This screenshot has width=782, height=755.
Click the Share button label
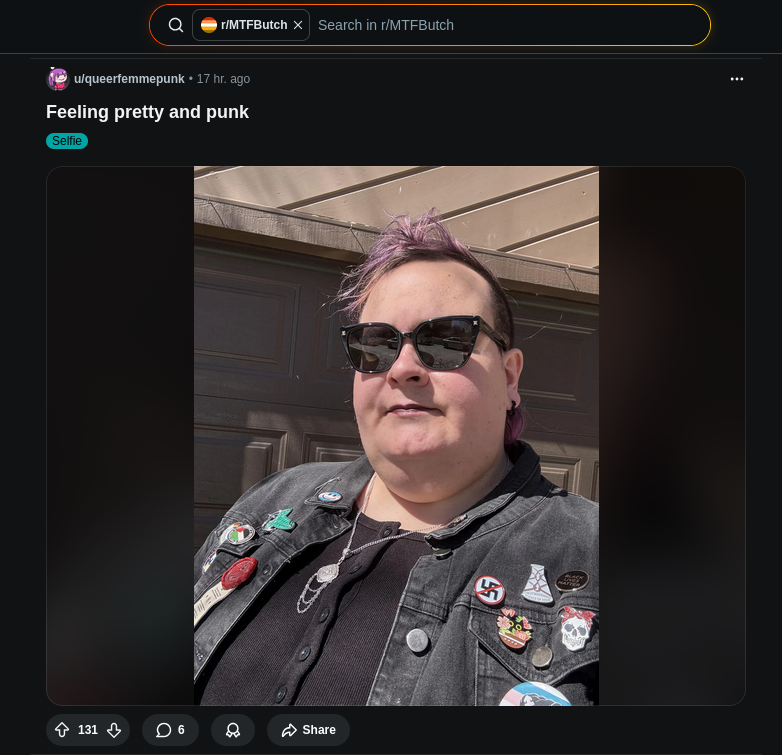click(319, 730)
